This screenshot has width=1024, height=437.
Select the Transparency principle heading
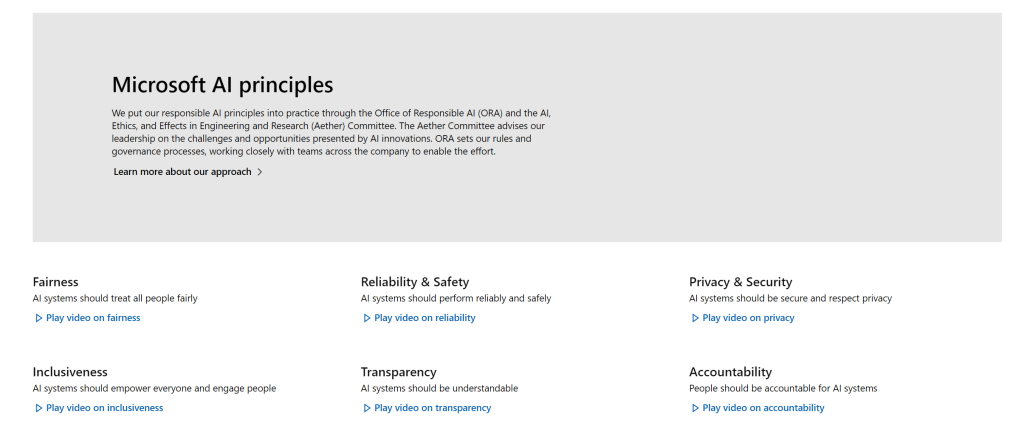pyautogui.click(x=398, y=372)
